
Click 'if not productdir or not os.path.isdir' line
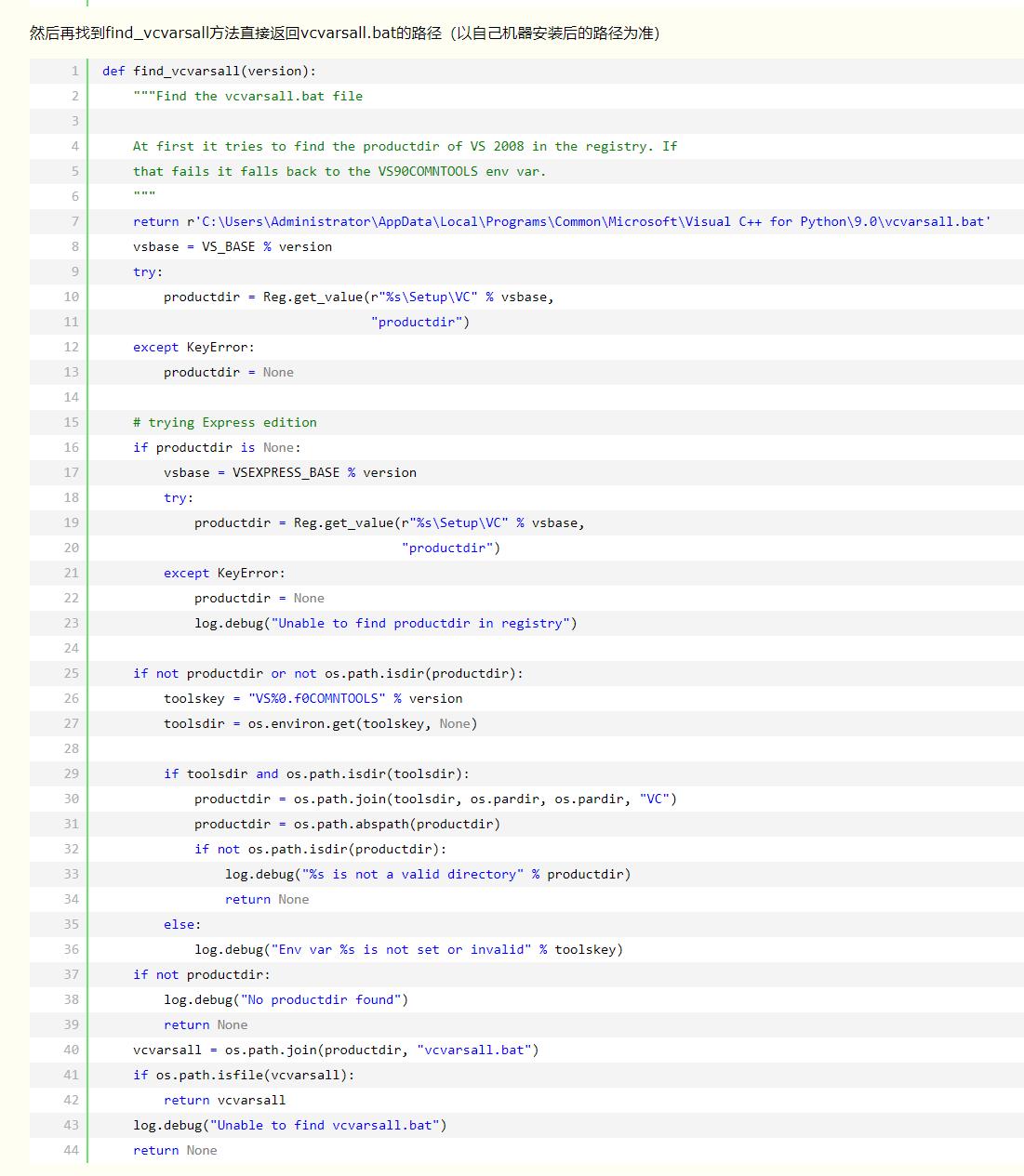tap(328, 673)
